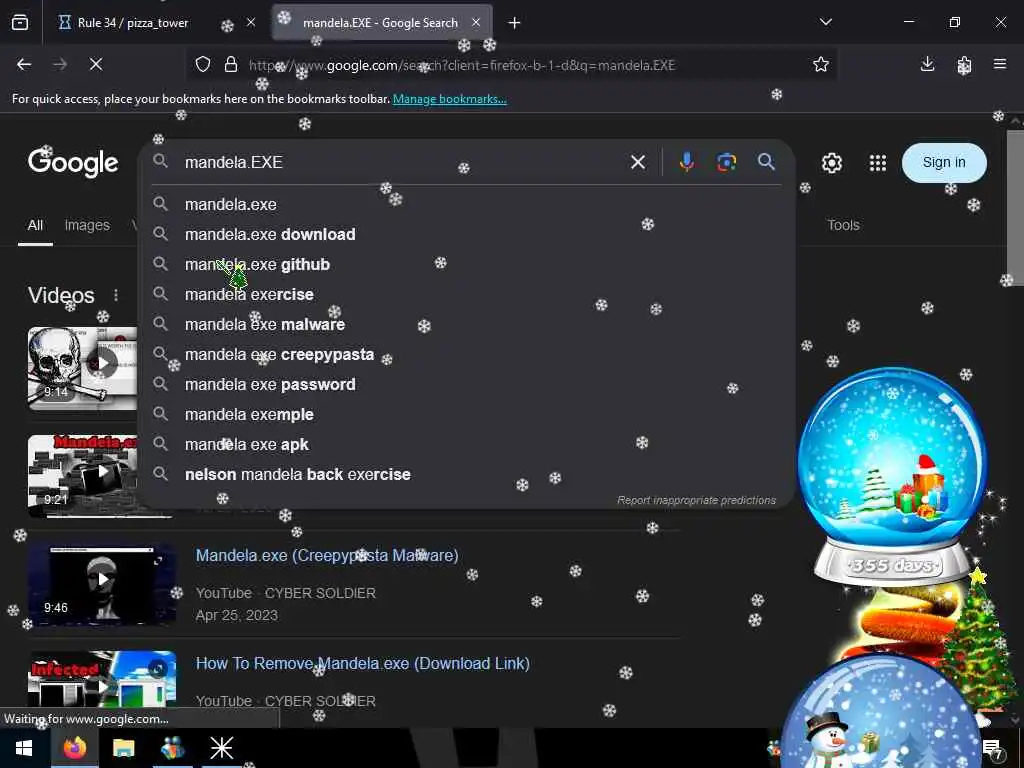Open the Mandela.exe (Creepypasta Malware) video link
1024x768 pixels.
click(327, 555)
